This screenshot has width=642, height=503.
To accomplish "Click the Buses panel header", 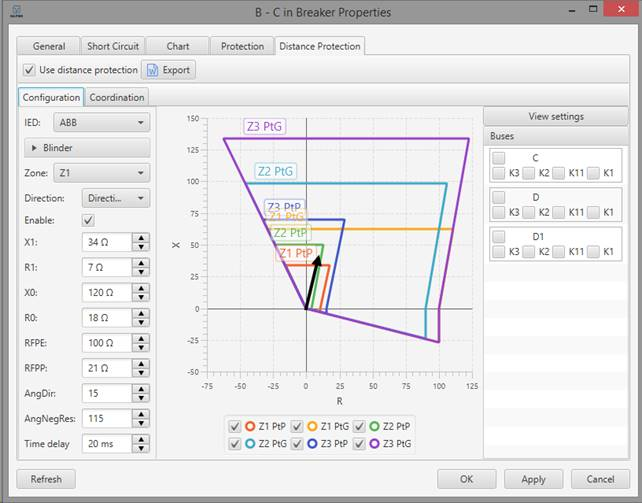I will (x=556, y=136).
